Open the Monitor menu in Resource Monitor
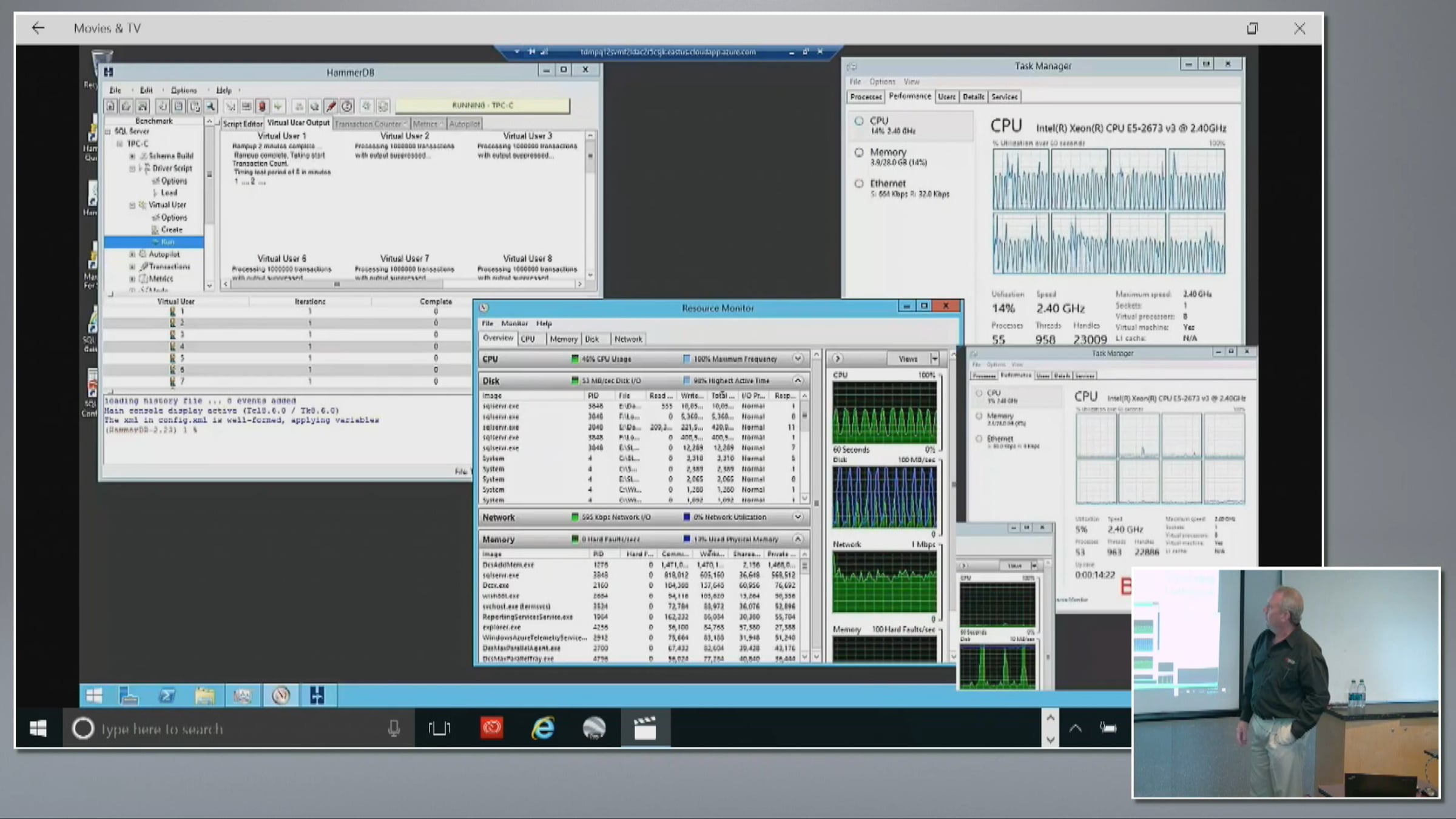This screenshot has height=819, width=1456. point(514,323)
